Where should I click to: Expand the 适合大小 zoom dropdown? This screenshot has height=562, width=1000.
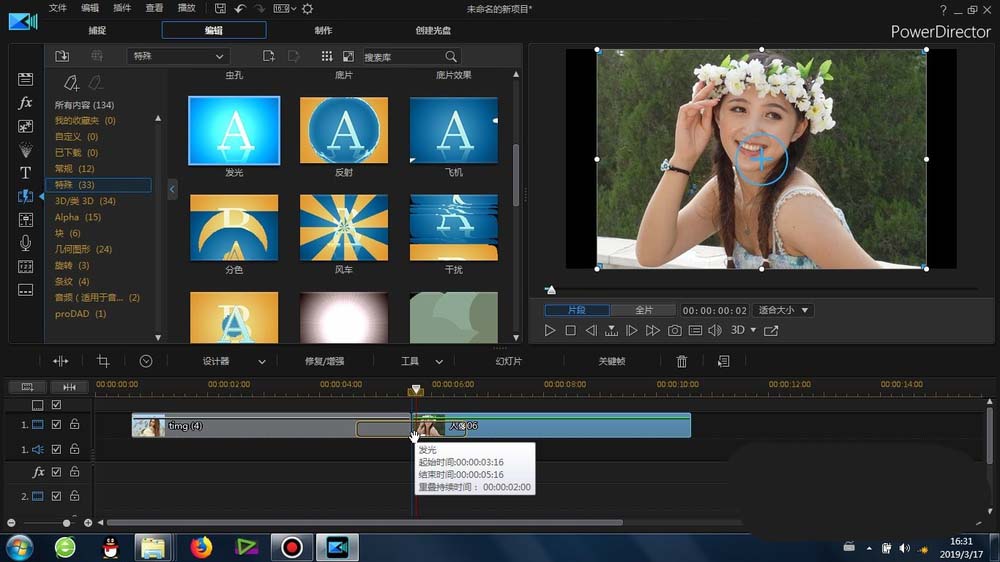pyautogui.click(x=784, y=310)
